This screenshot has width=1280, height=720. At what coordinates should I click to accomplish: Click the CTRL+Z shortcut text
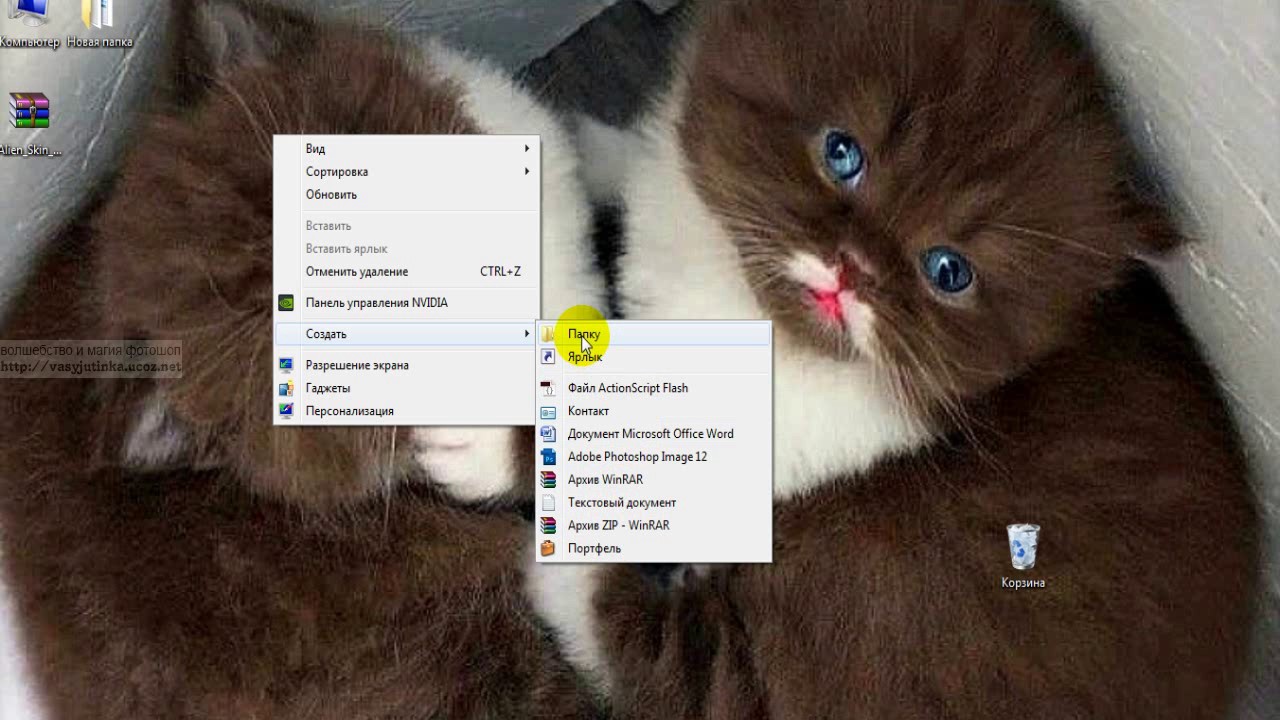click(x=500, y=272)
